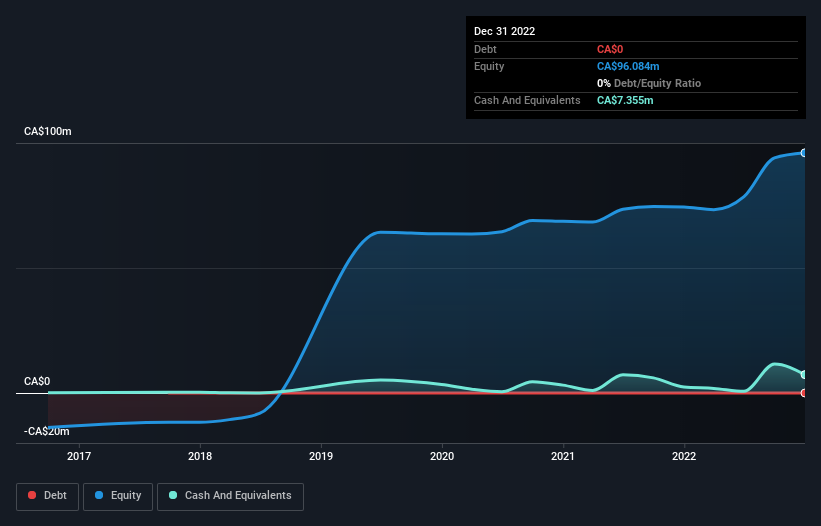Select the Cash endpoint marker on chart
Viewport: 821px width, 526px height.
click(804, 375)
